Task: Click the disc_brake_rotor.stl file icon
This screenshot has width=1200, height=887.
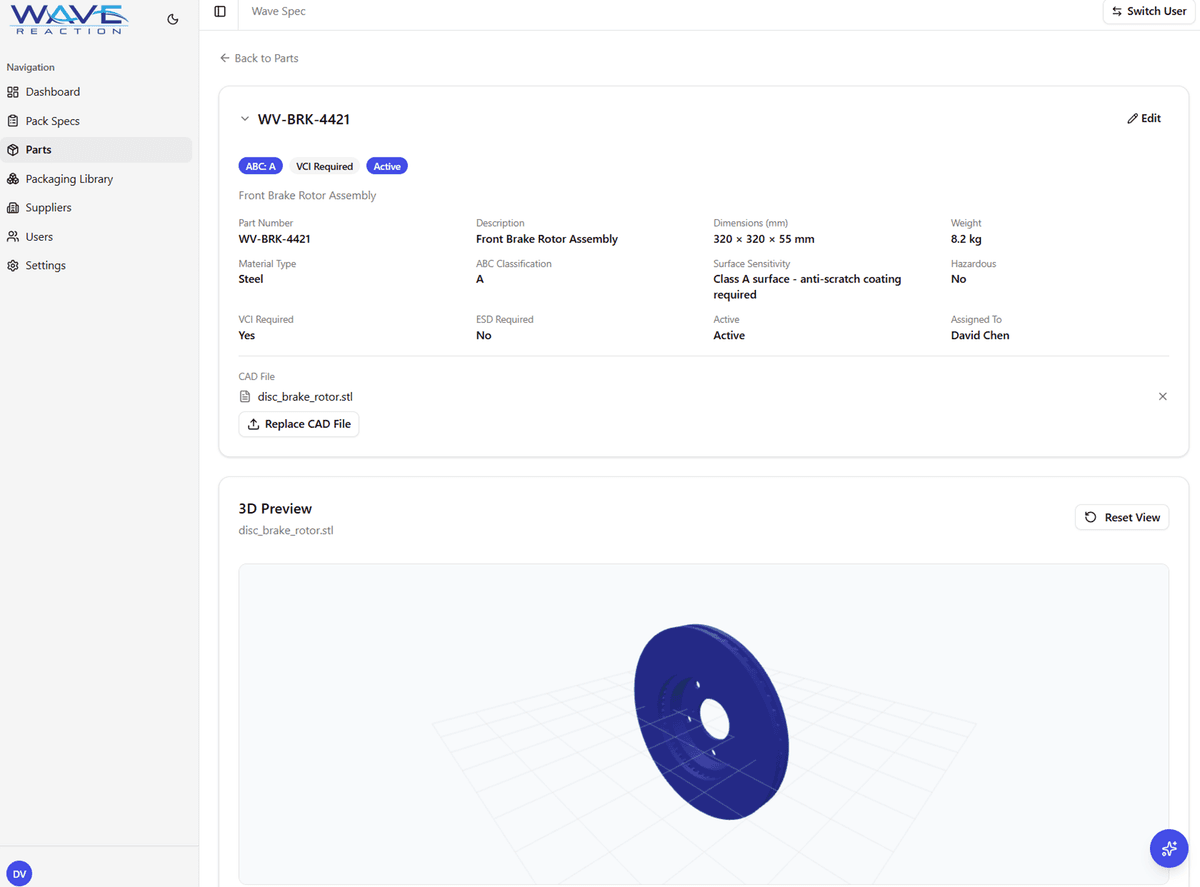Action: pyautogui.click(x=243, y=396)
